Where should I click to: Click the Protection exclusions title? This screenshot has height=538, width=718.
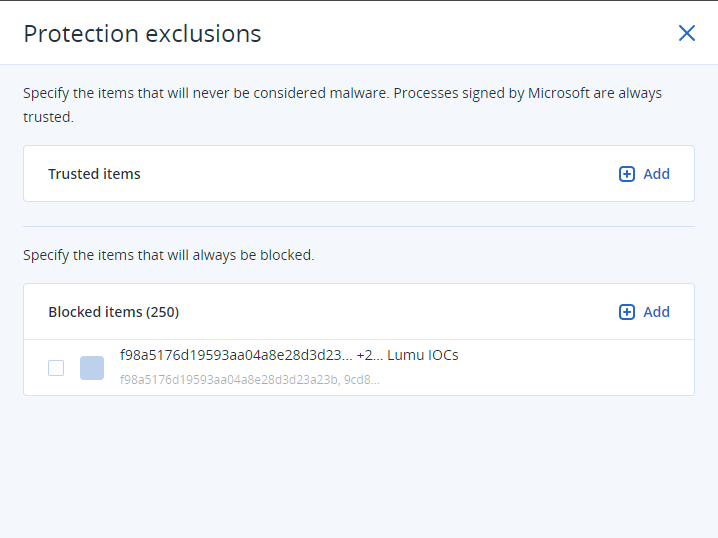142,33
